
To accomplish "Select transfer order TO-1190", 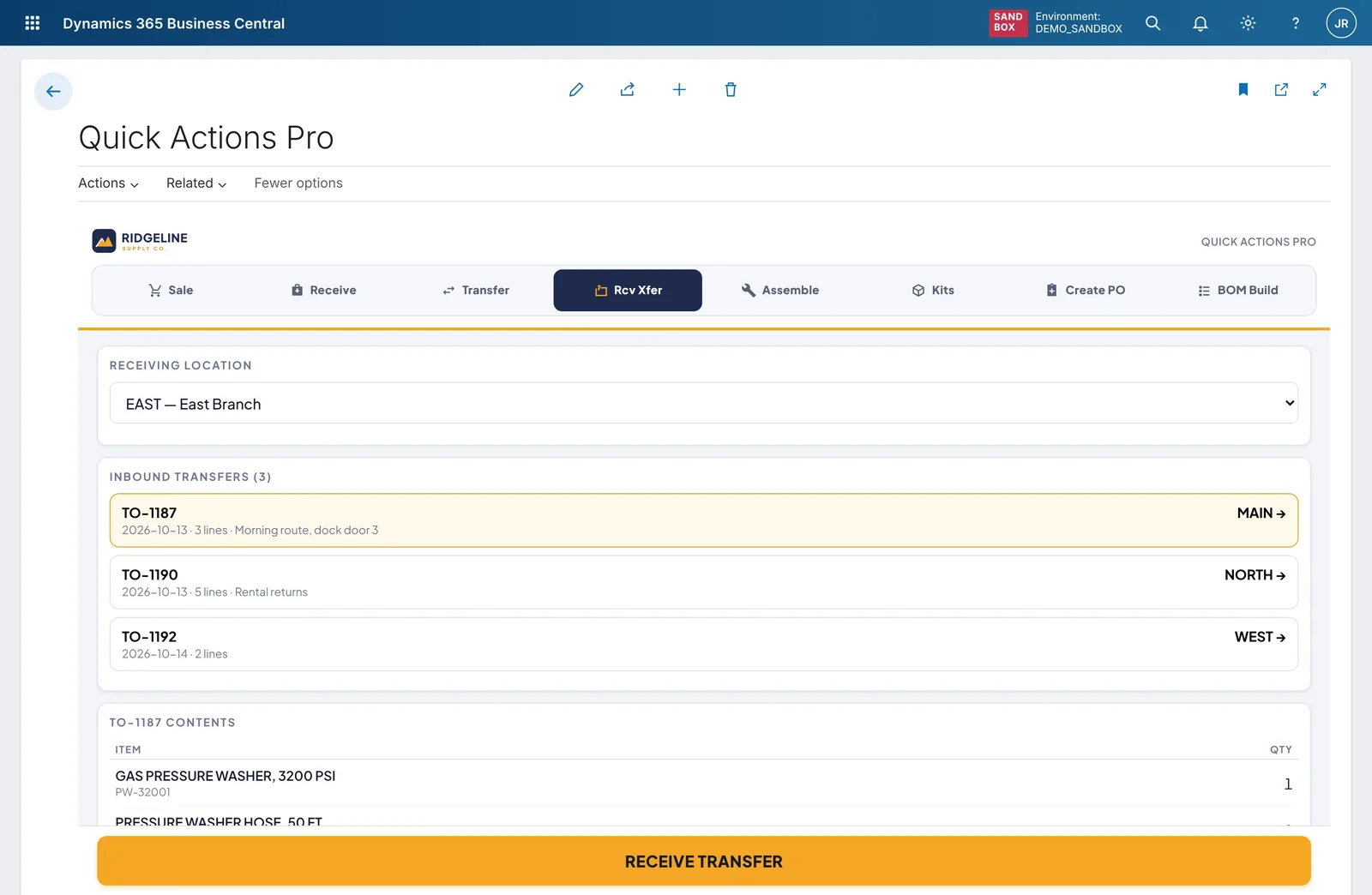I will (x=703, y=582).
